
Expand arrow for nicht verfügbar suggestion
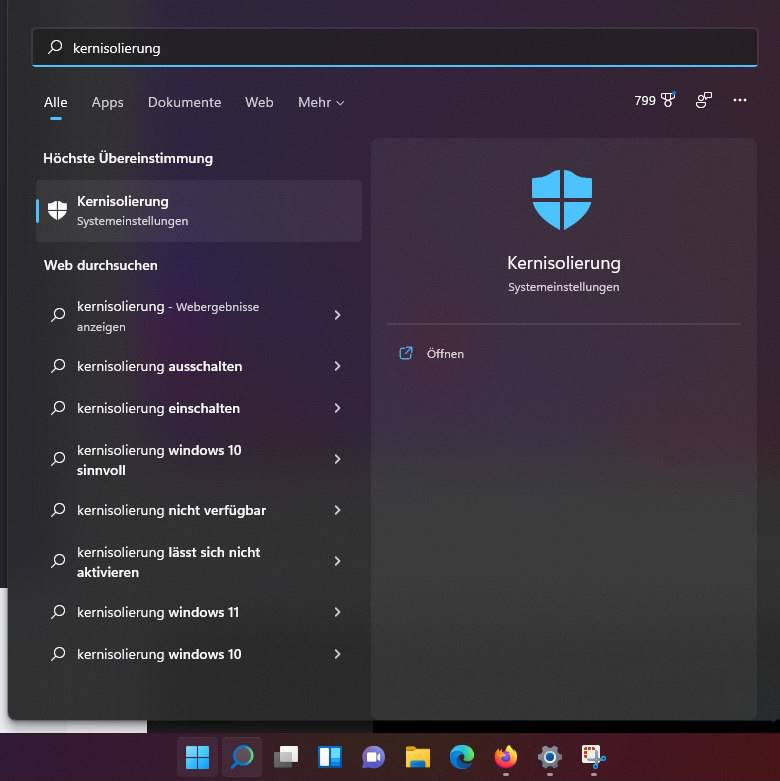tap(338, 510)
